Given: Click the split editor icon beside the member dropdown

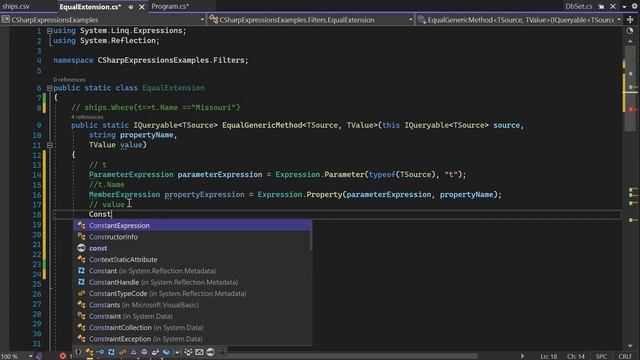Looking at the screenshot, I should tap(630, 20).
